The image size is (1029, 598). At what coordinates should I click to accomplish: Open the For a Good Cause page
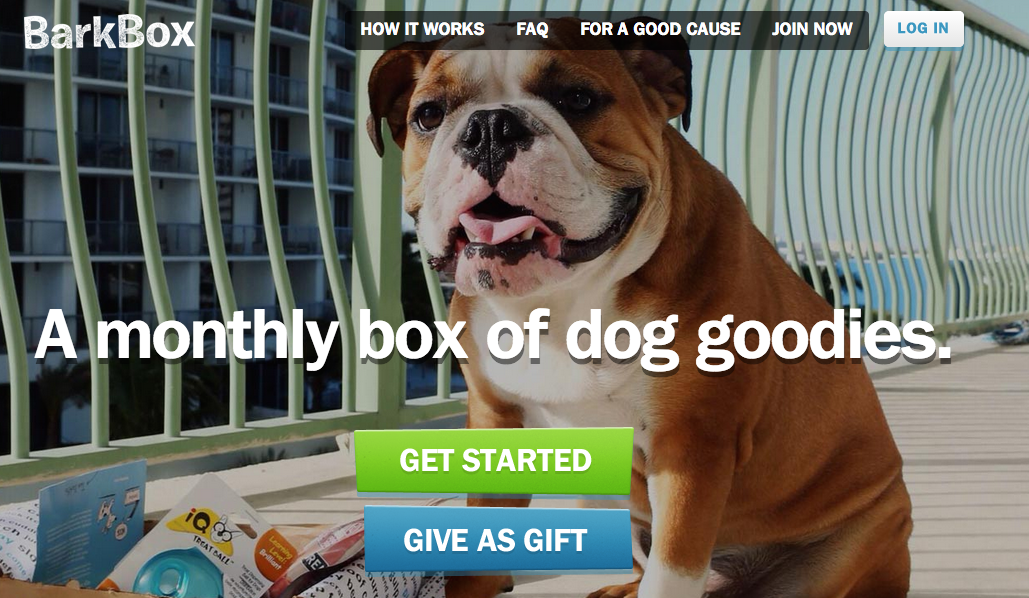[x=660, y=29]
